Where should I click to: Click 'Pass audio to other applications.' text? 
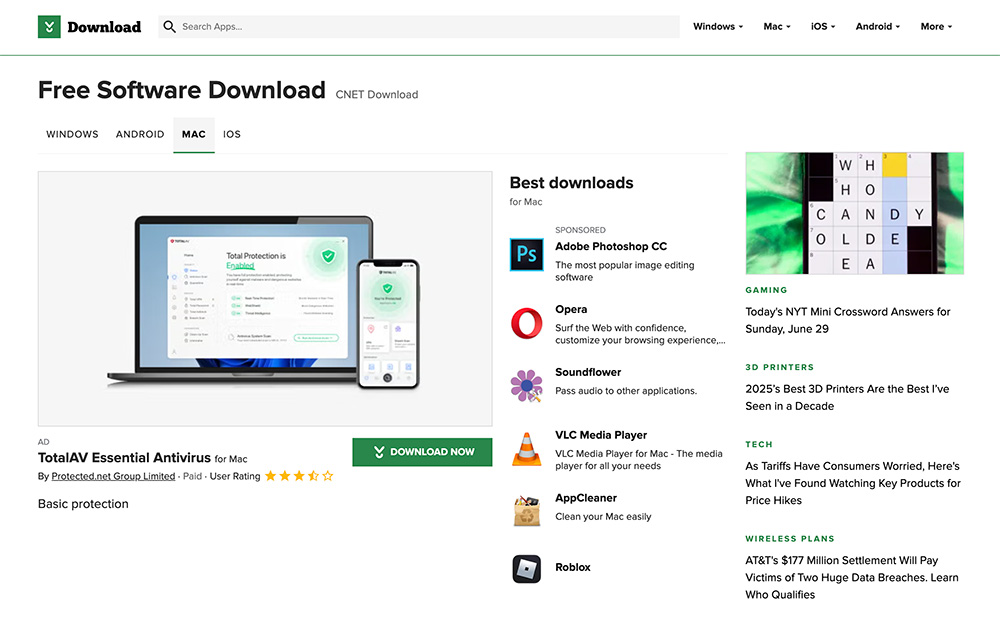coord(626,391)
